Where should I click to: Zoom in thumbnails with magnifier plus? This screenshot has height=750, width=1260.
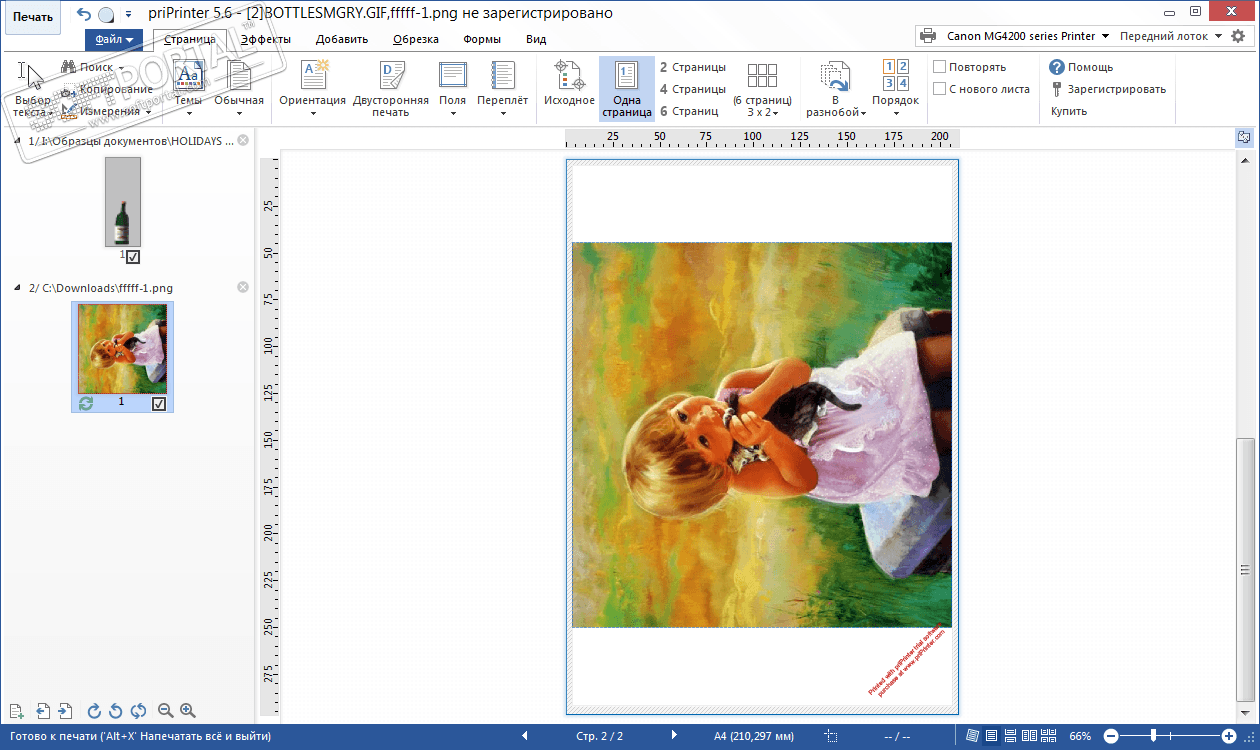(187, 711)
